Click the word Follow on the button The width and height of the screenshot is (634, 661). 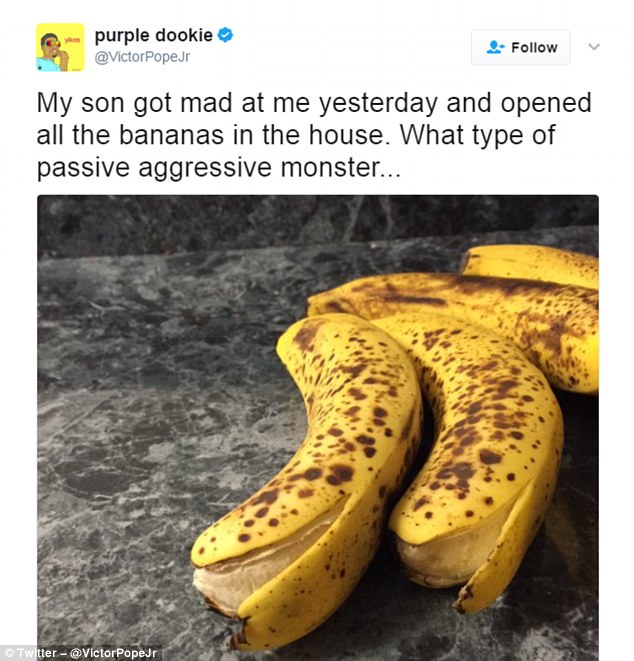[534, 48]
